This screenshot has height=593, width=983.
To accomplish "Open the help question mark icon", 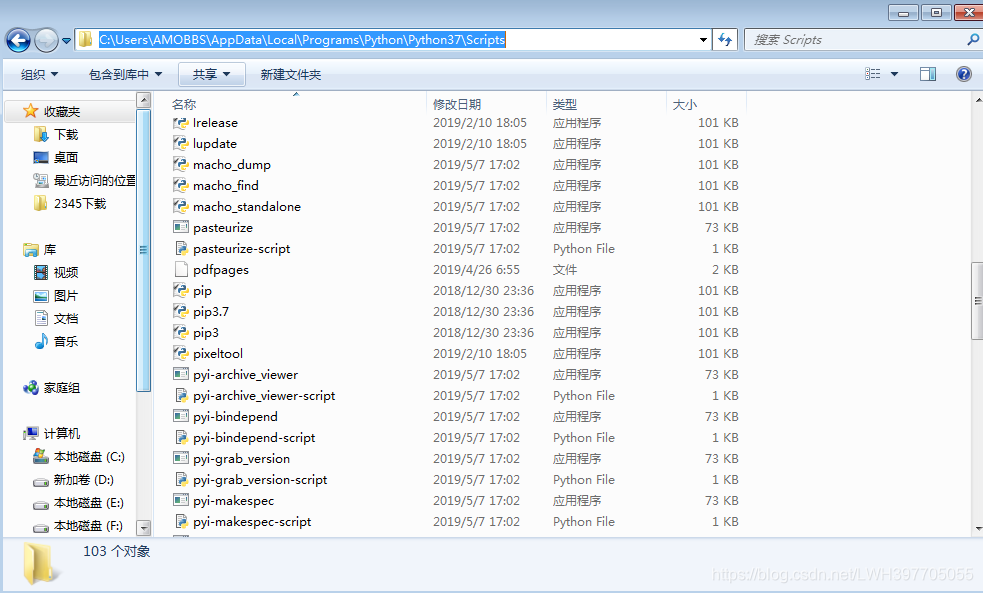I will 964,74.
